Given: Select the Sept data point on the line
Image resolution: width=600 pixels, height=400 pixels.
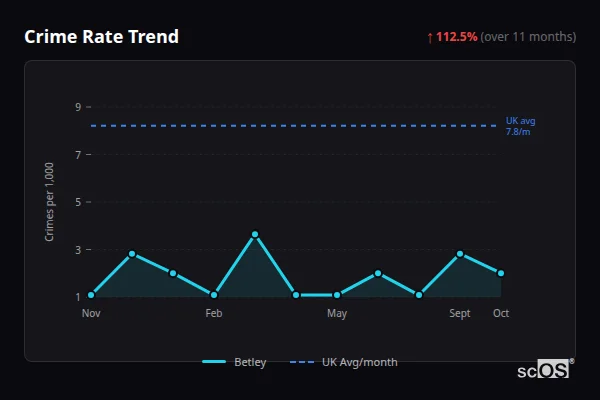Looking at the screenshot, I should pyautogui.click(x=460, y=254).
